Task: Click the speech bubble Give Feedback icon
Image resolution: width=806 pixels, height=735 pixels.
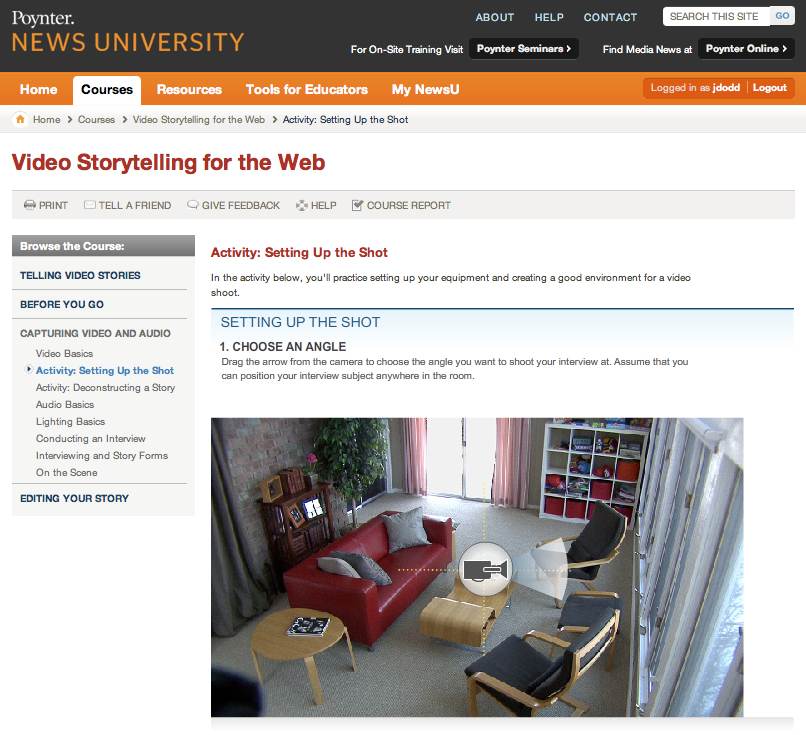Action: [193, 205]
